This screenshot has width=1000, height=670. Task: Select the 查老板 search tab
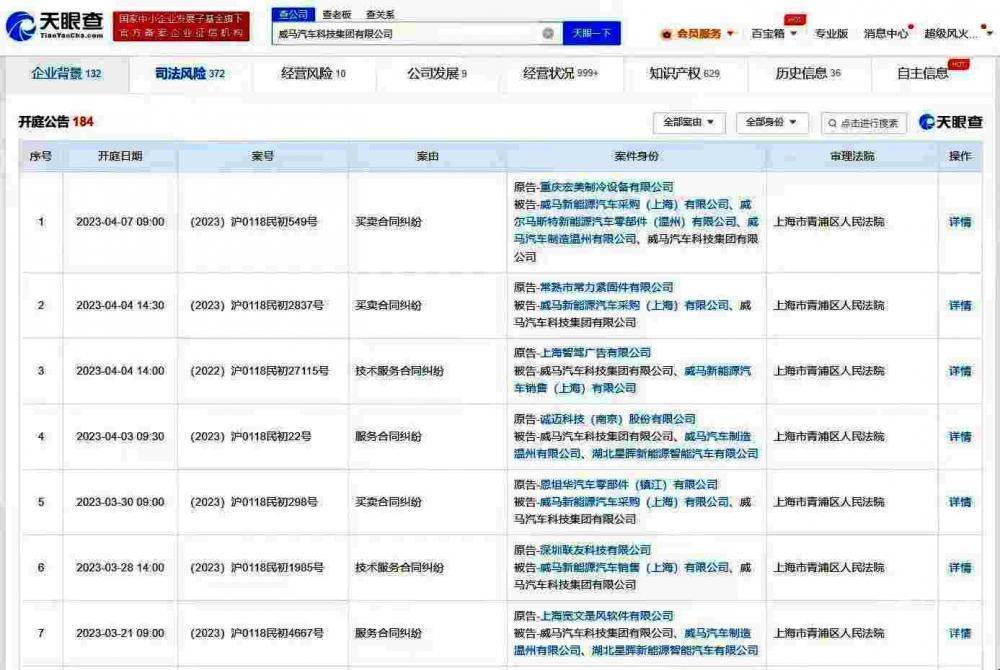tap(337, 14)
